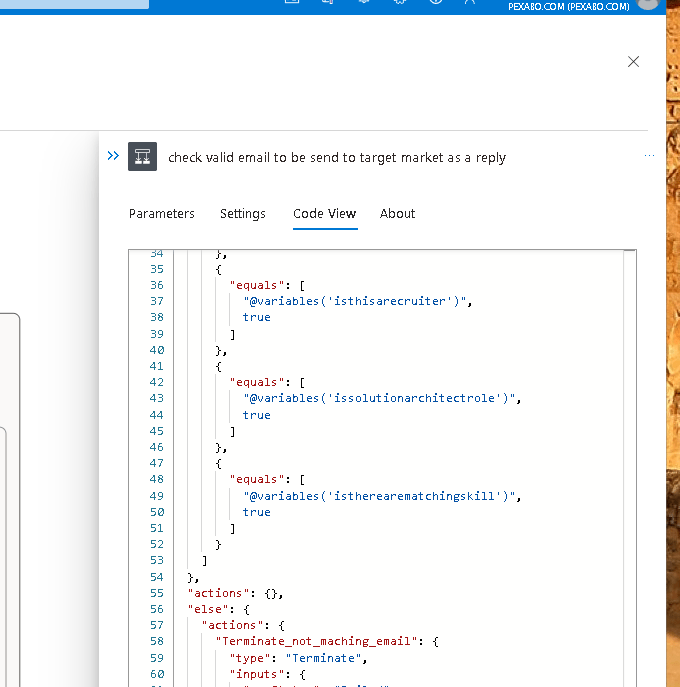
Task: Click the "equals" key on line 42
Action: 256,382
